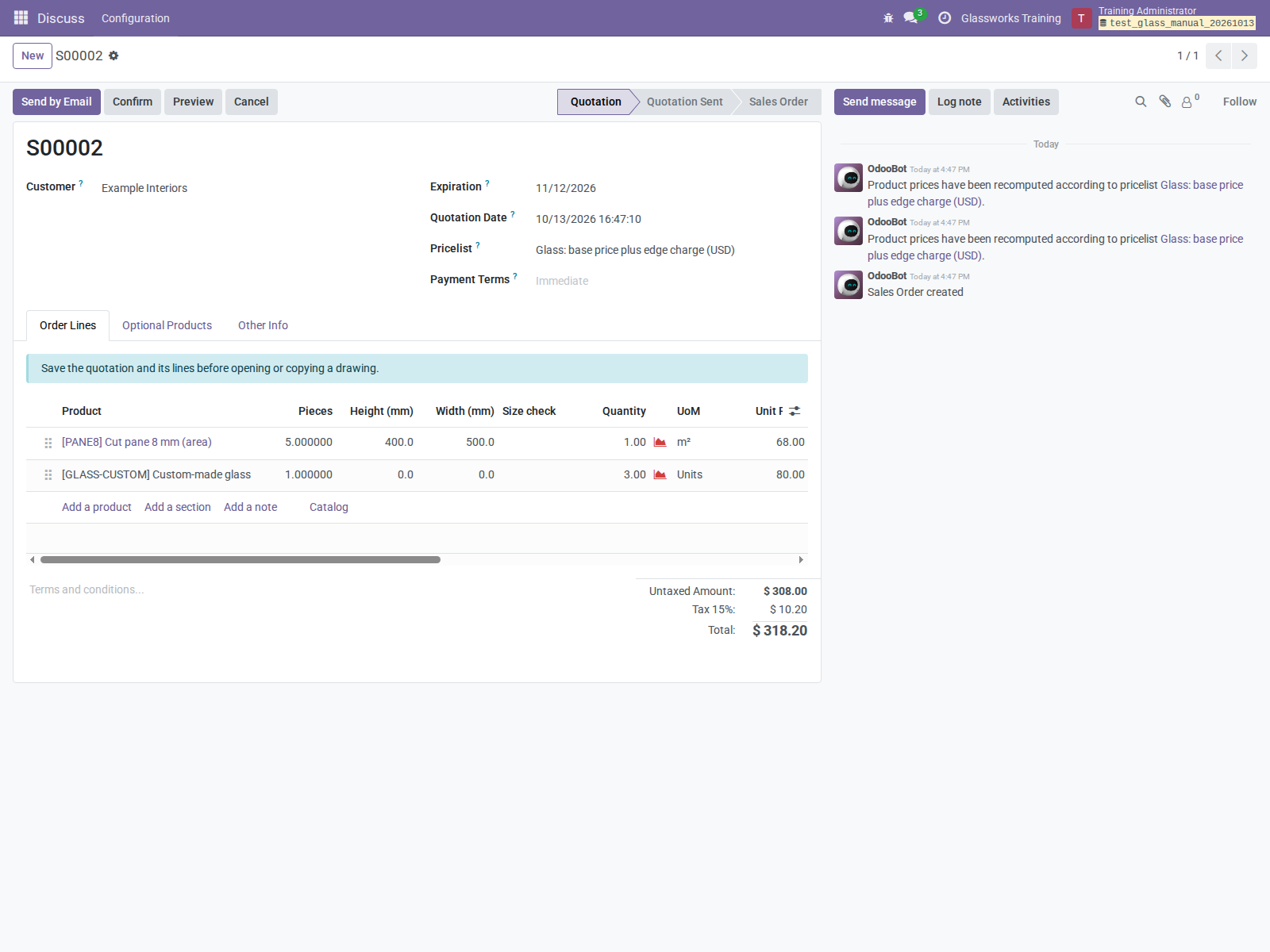The width and height of the screenshot is (1270, 952).
Task: Open attachments paperclip icon
Action: click(1164, 102)
